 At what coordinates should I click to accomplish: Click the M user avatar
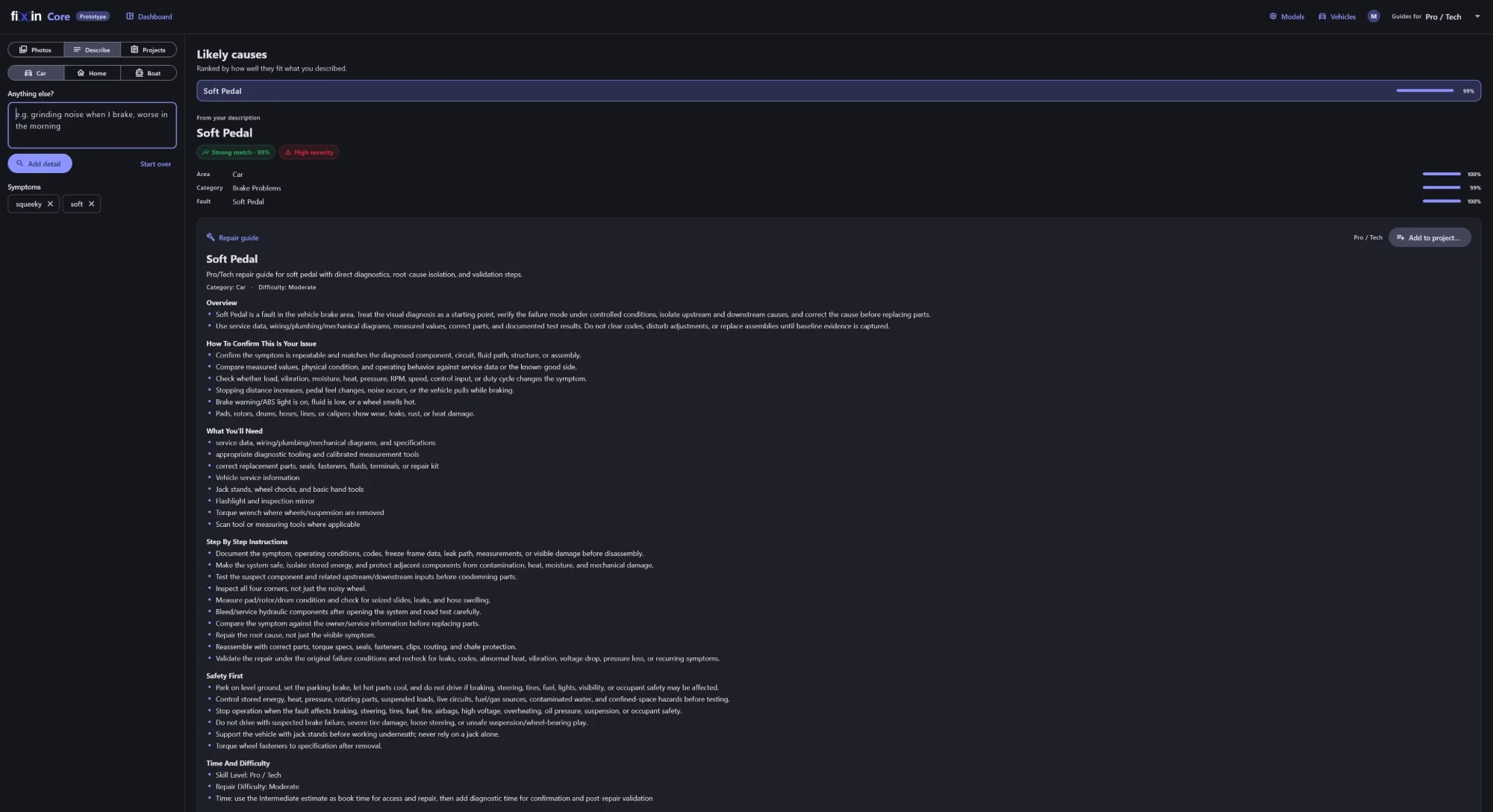click(1374, 16)
